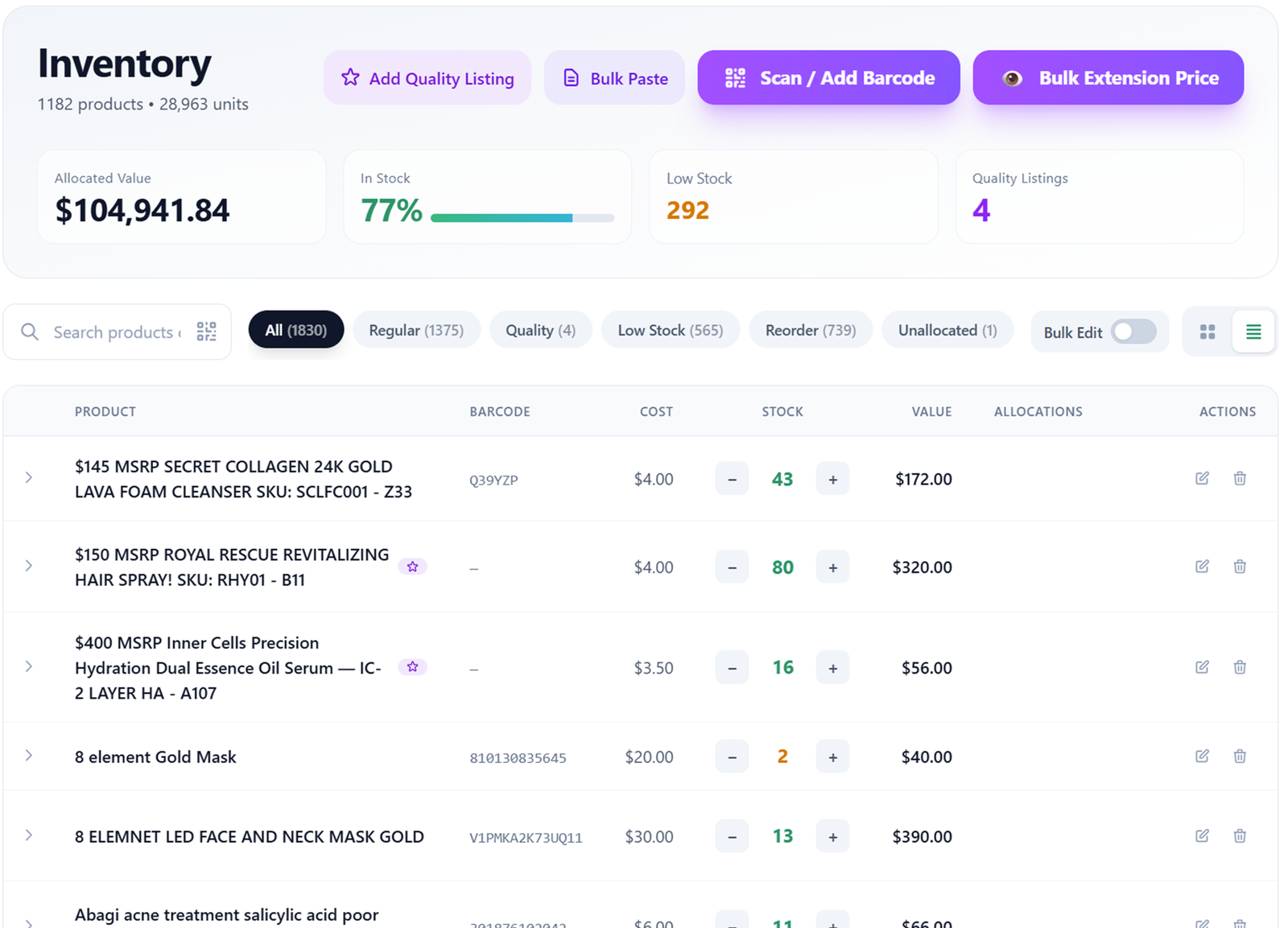The width and height of the screenshot is (1288, 928).
Task: Select the Quality (4) filter tab
Action: (x=540, y=330)
